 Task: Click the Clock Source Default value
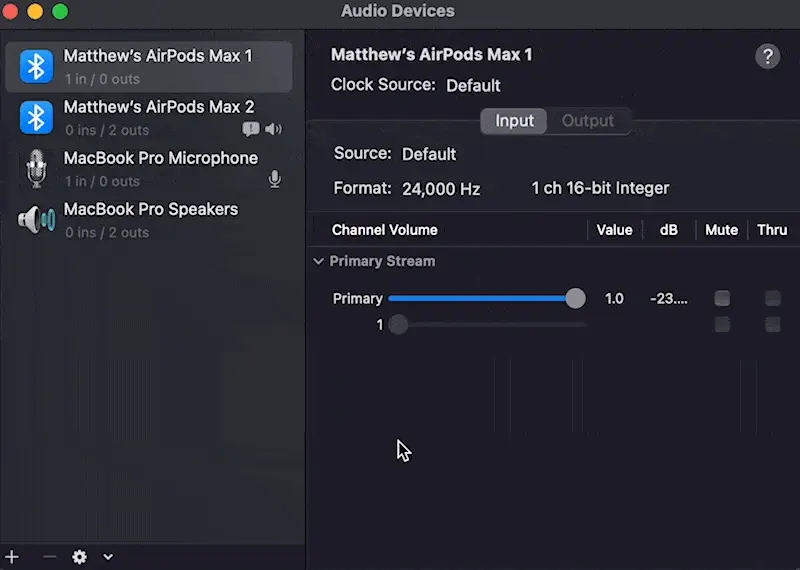(x=473, y=85)
